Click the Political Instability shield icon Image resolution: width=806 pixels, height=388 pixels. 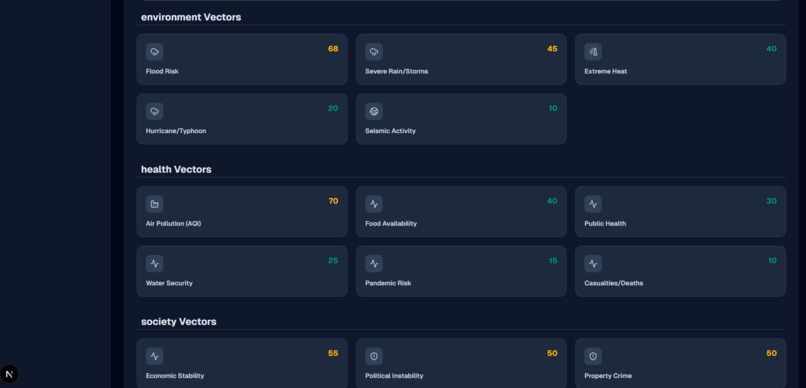pos(374,356)
